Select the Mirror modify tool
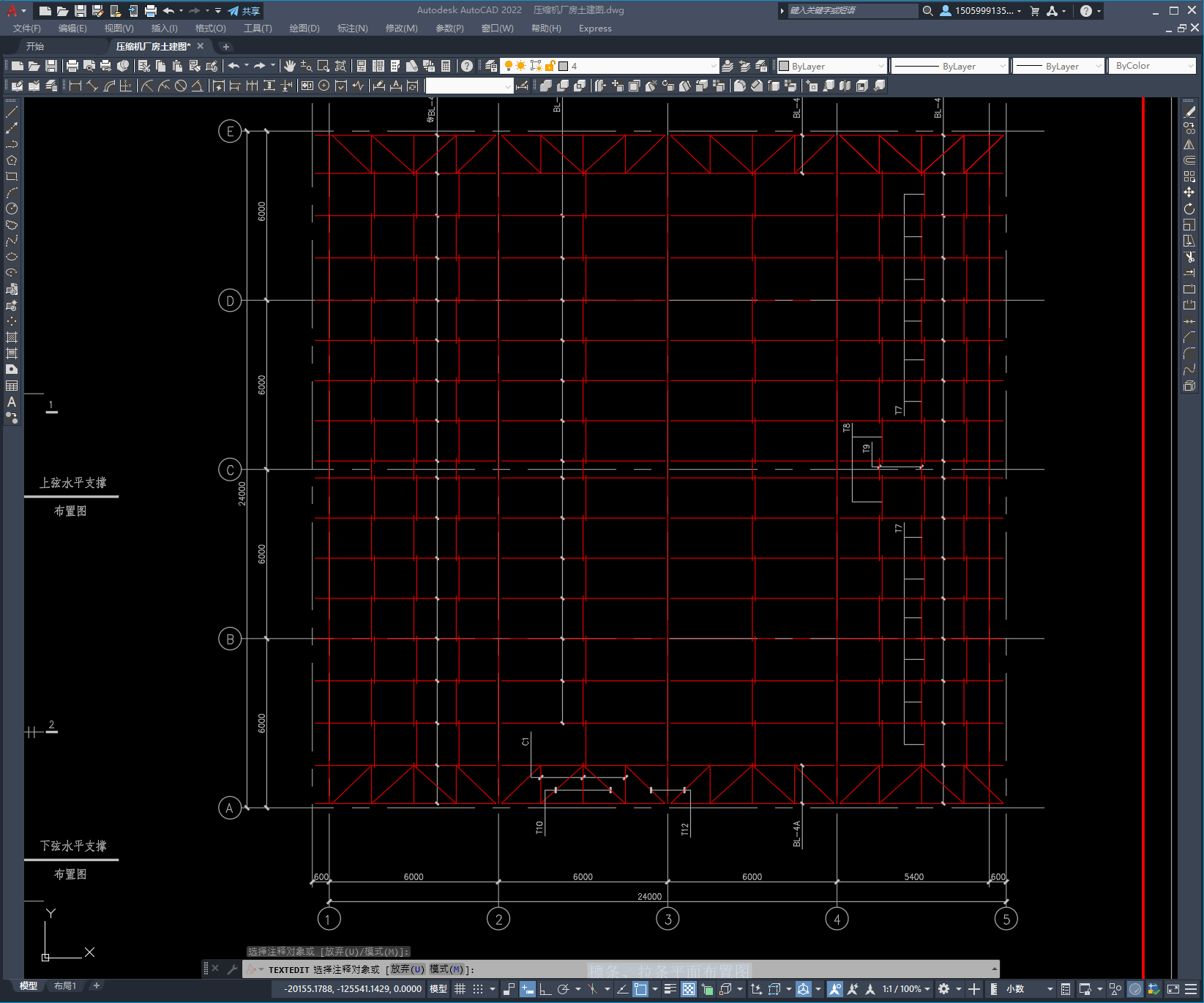 pos(1189,144)
